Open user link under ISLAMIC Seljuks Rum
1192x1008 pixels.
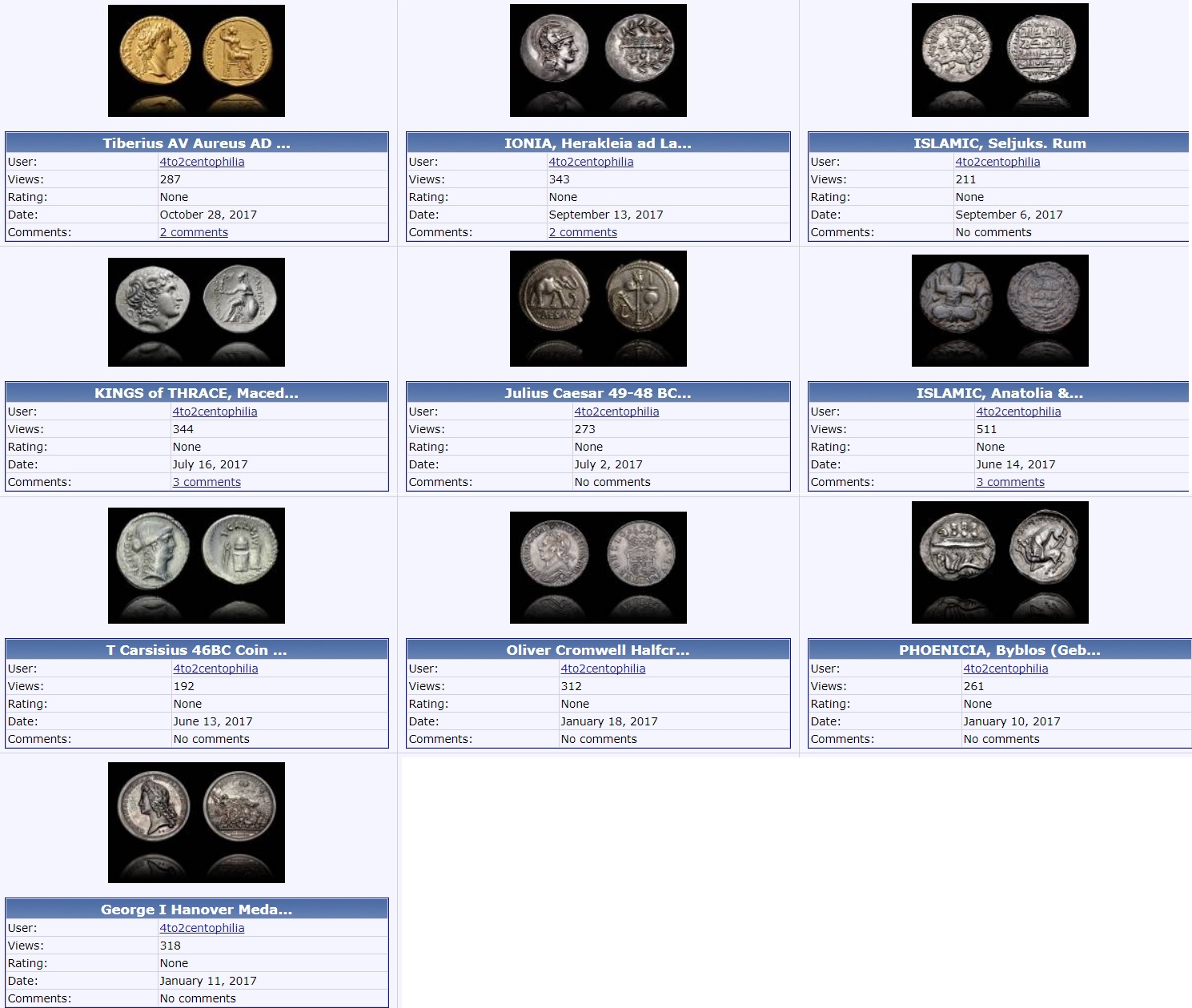click(997, 162)
